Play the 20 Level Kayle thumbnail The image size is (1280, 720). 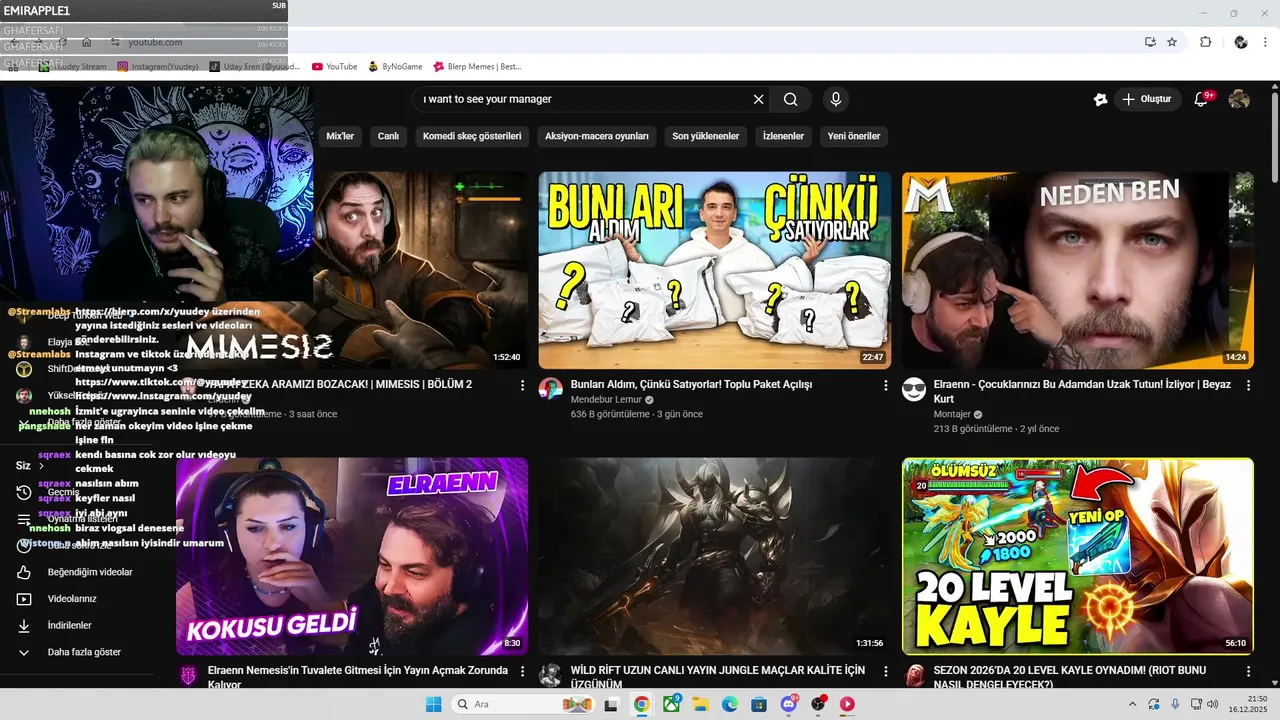point(1078,556)
